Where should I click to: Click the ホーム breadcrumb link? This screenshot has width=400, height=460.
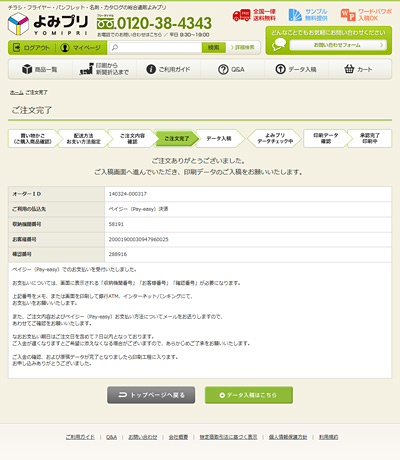[x=17, y=92]
